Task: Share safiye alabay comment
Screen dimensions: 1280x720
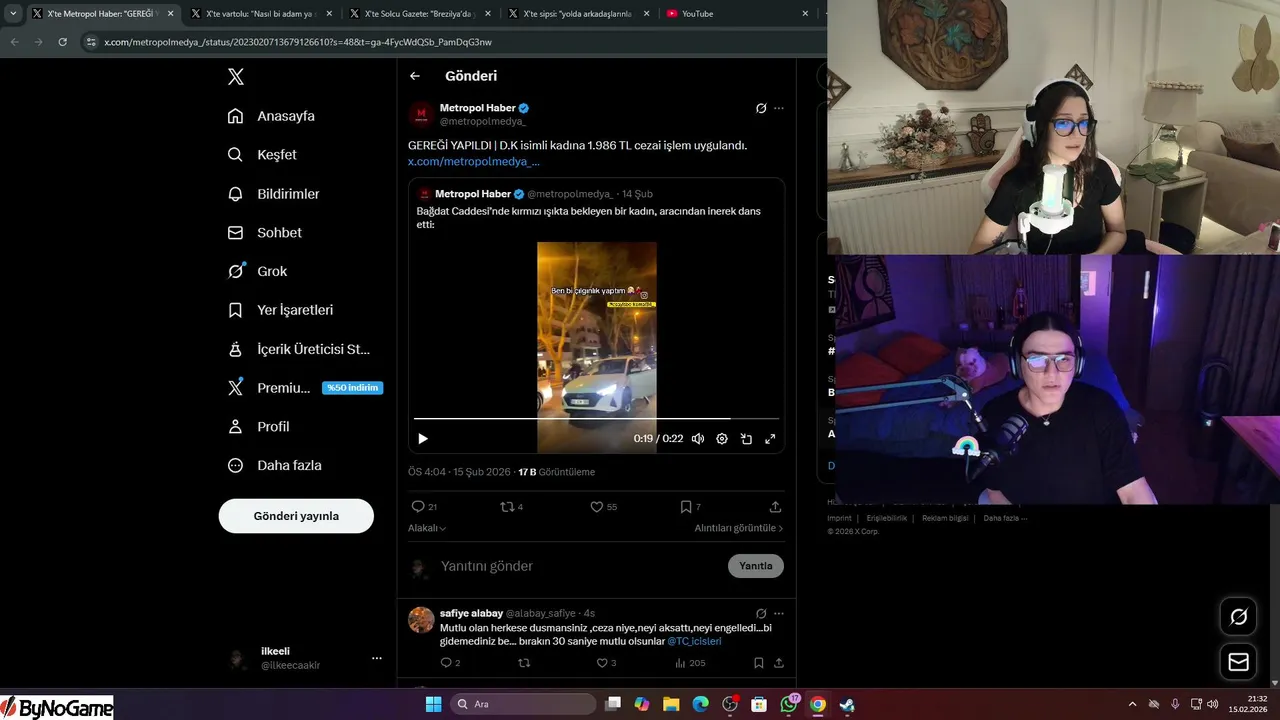Action: click(x=779, y=663)
